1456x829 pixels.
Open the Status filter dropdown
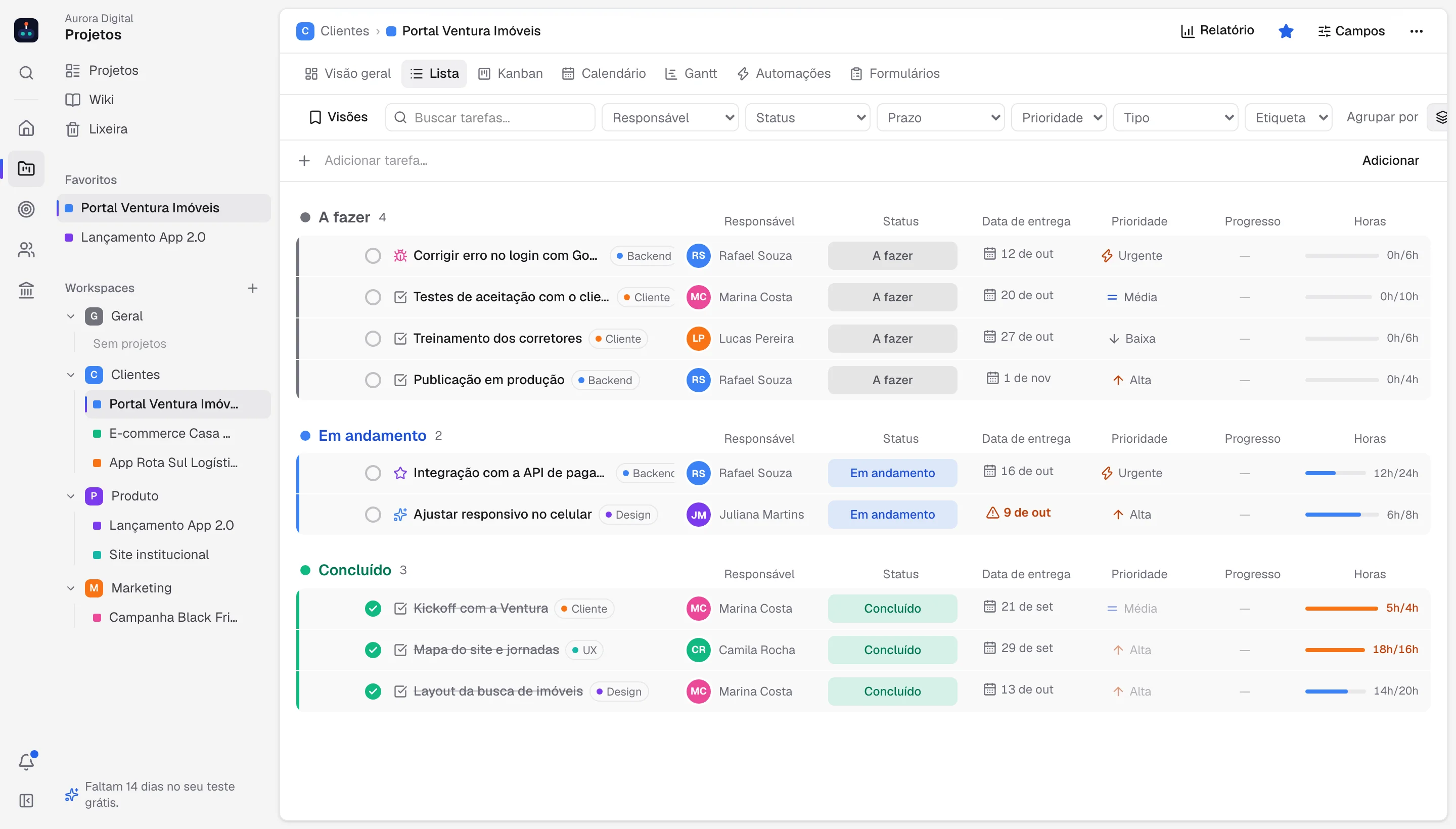click(807, 117)
